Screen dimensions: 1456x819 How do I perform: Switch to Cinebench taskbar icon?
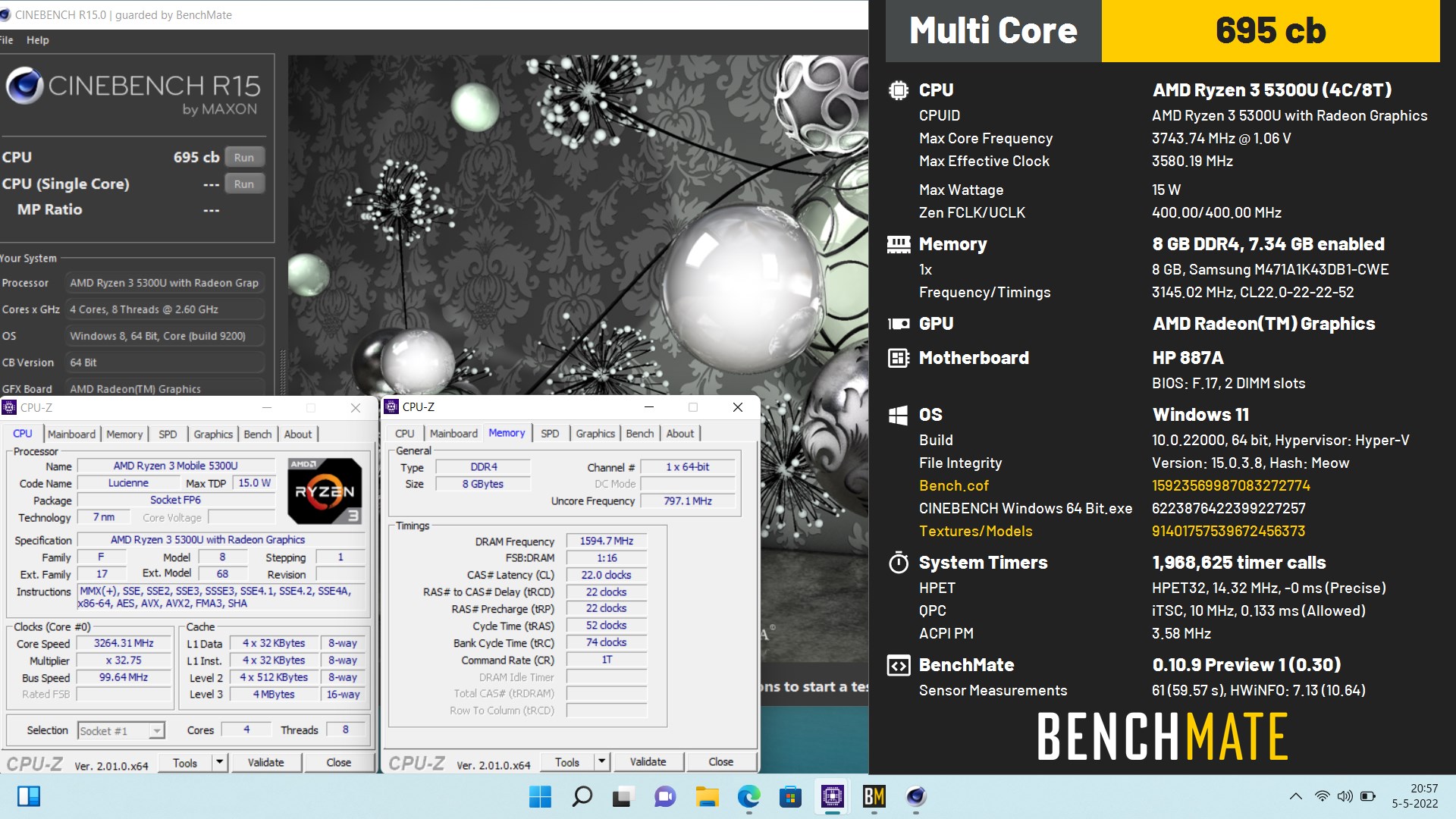coord(915,796)
